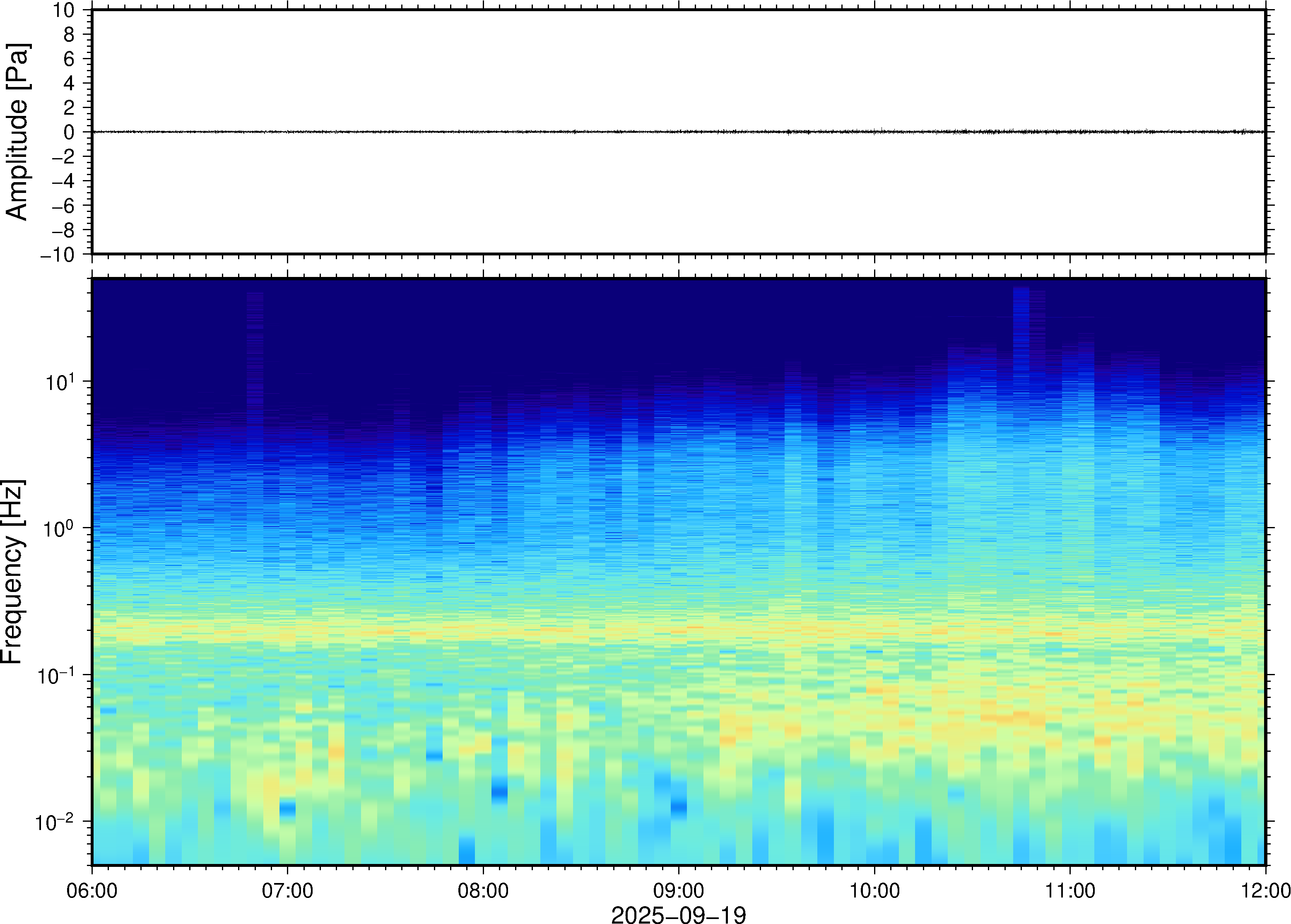Click the "12:00" time tick label

pos(1265,890)
